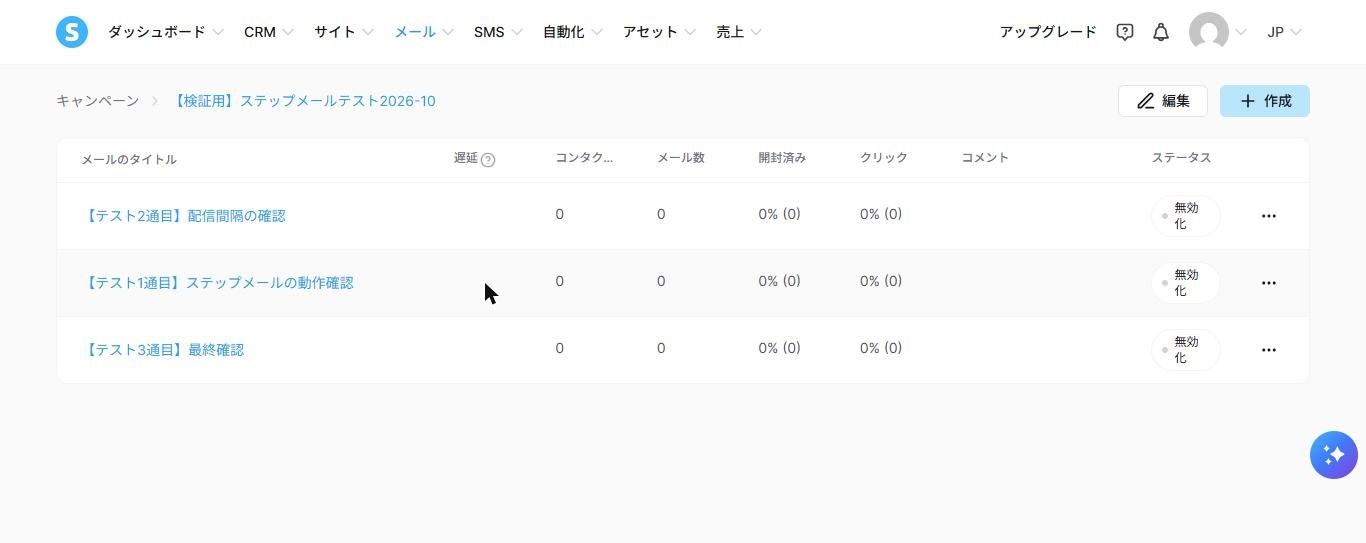Click the ステップメールテスト2026-10 breadcrumb
The width and height of the screenshot is (1366, 543).
point(303,101)
